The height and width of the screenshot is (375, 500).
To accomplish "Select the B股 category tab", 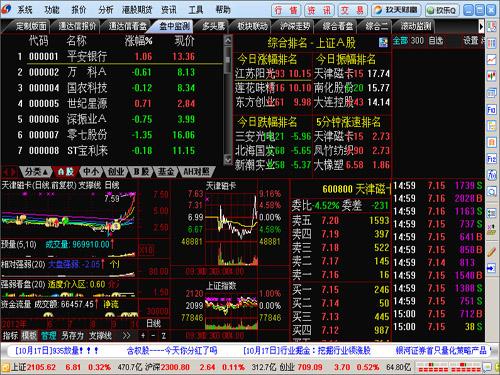I will pyautogui.click(x=141, y=172).
